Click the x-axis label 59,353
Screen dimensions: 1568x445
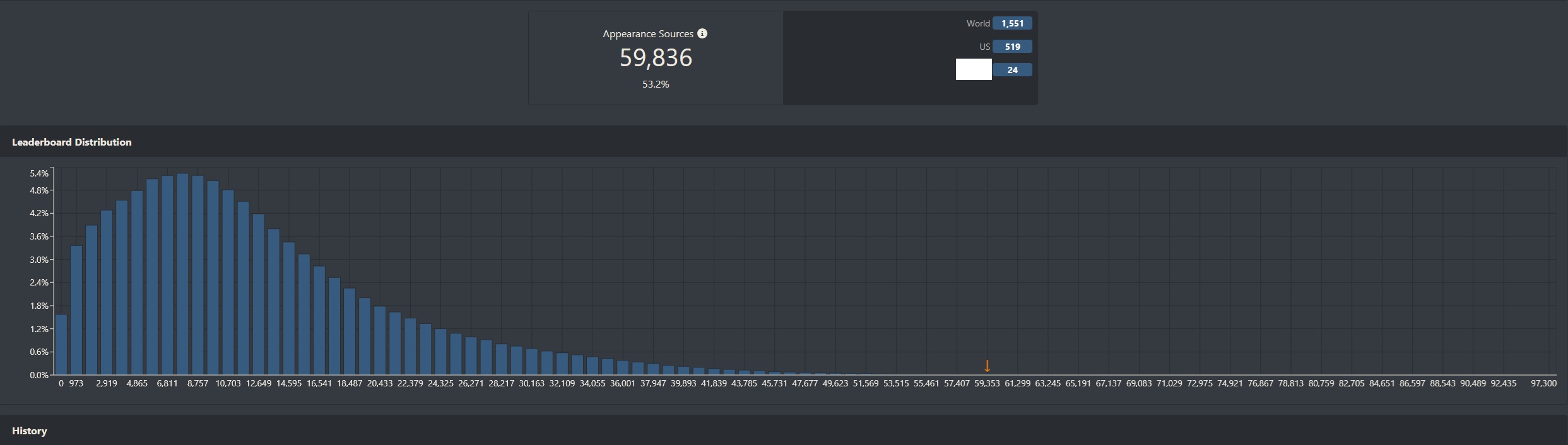(x=987, y=383)
